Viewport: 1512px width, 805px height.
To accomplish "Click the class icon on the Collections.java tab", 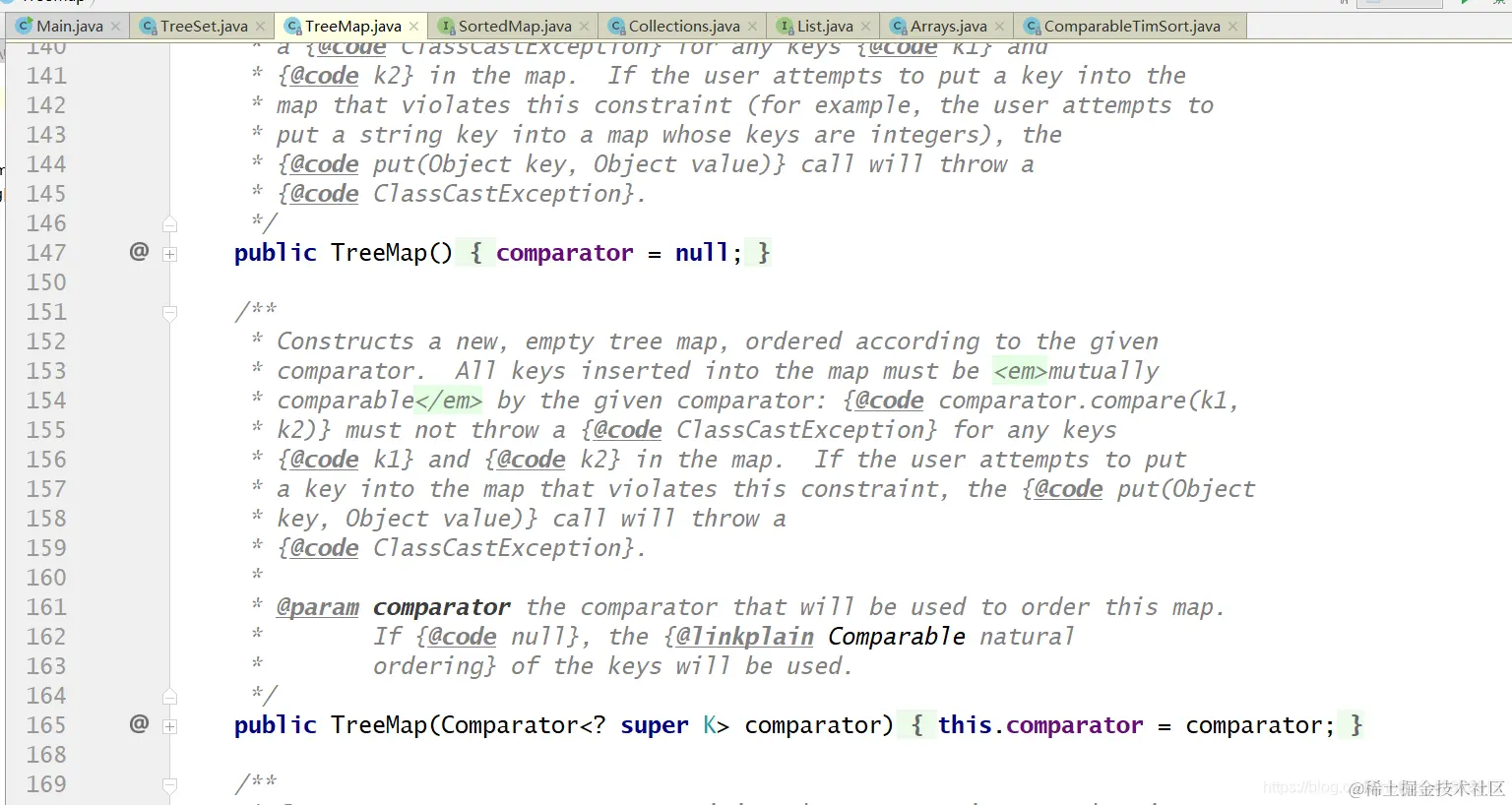I will 616,26.
